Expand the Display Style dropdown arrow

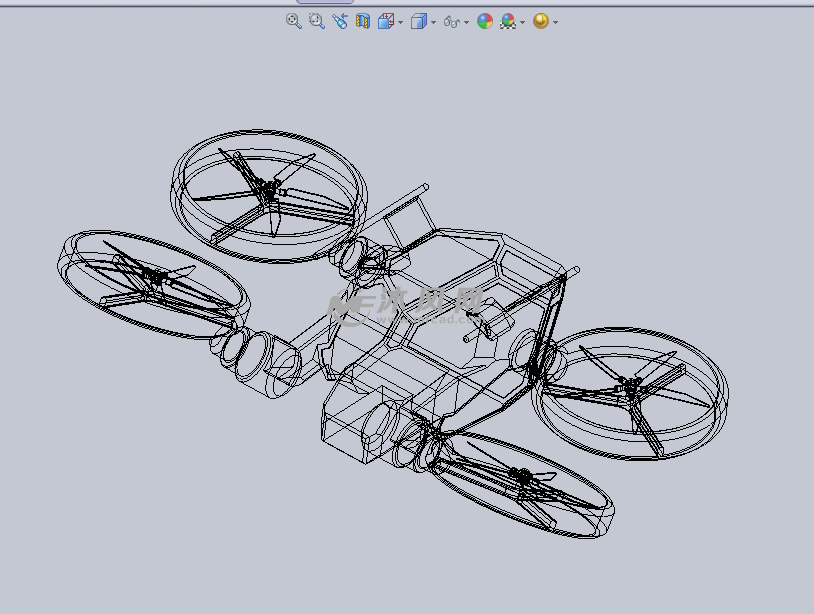click(433, 22)
